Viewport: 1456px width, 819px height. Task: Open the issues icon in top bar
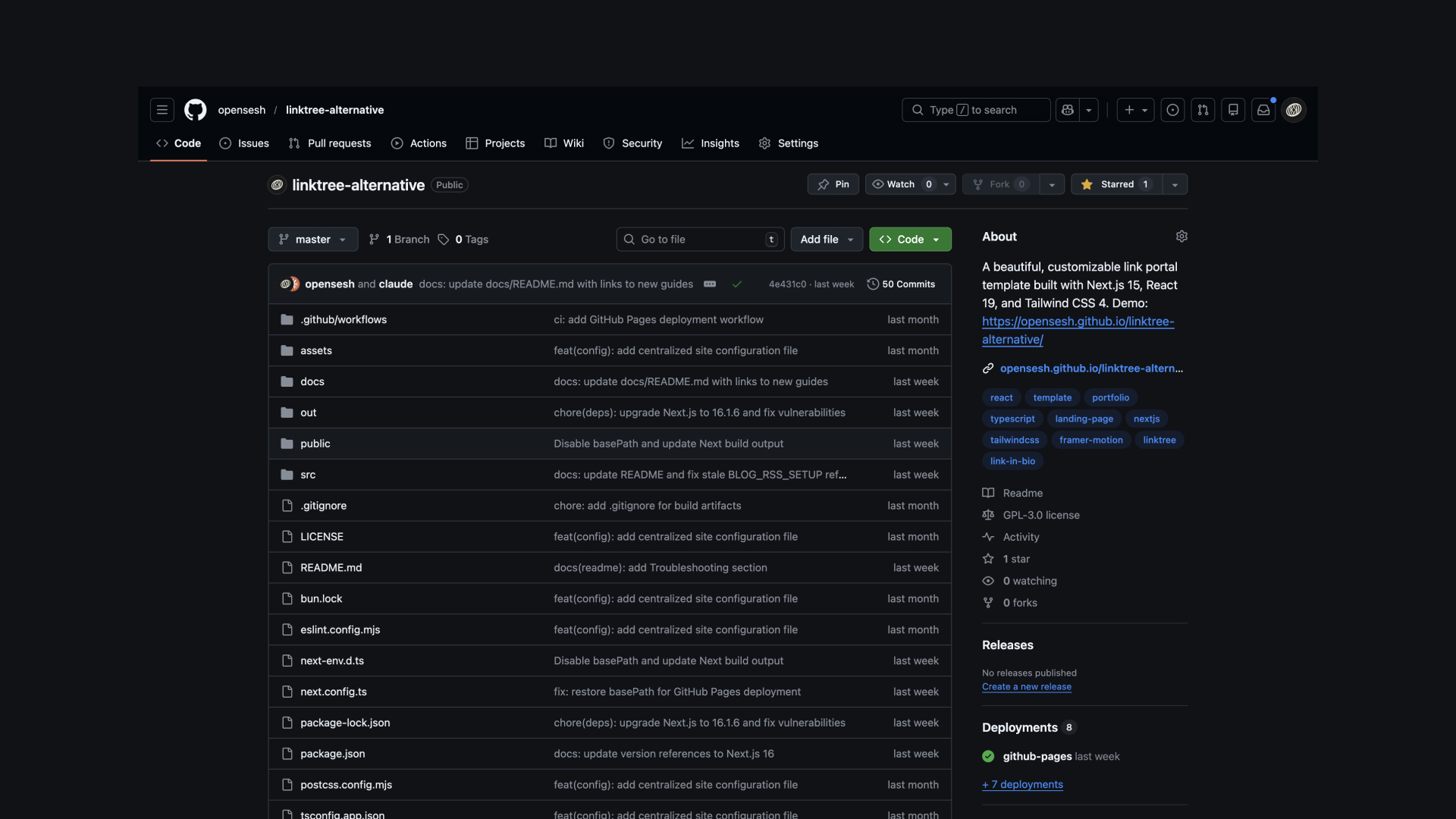(x=1172, y=110)
